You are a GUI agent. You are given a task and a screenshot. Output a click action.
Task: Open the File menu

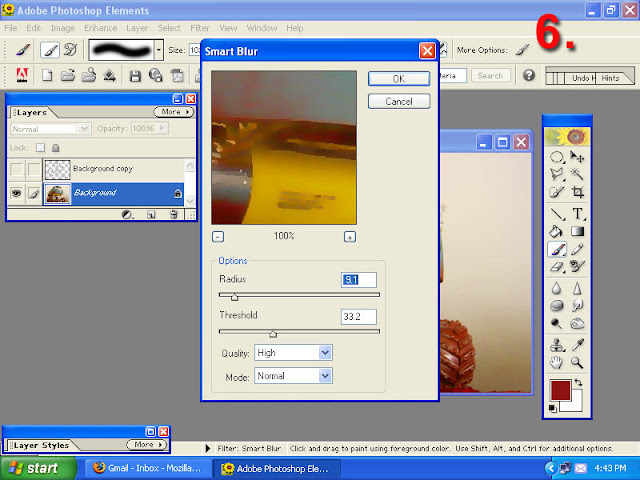point(11,28)
